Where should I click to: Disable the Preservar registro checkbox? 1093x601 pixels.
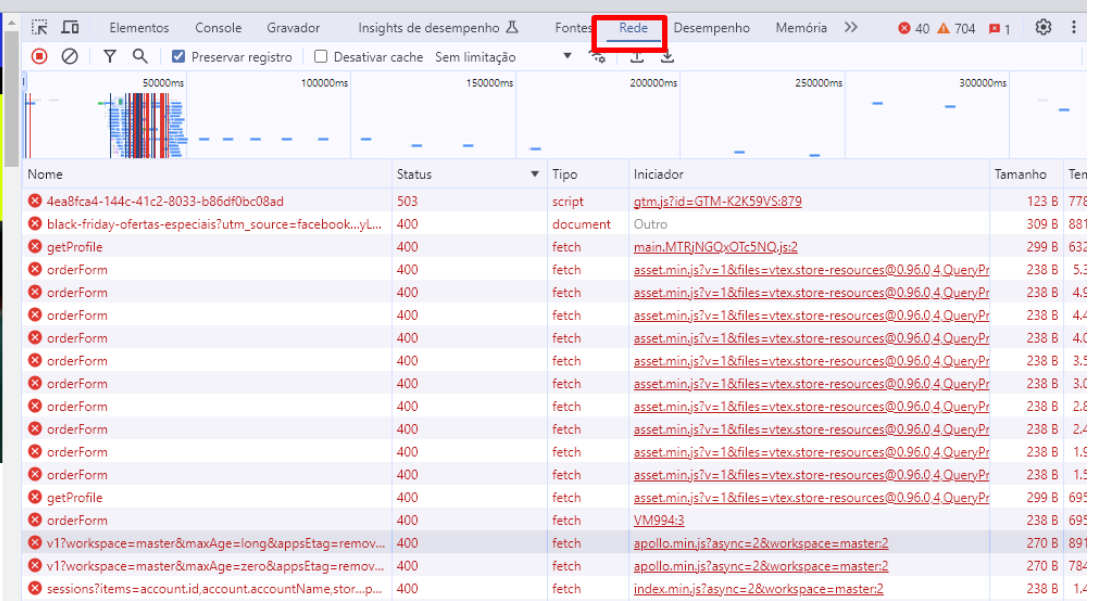(x=178, y=57)
